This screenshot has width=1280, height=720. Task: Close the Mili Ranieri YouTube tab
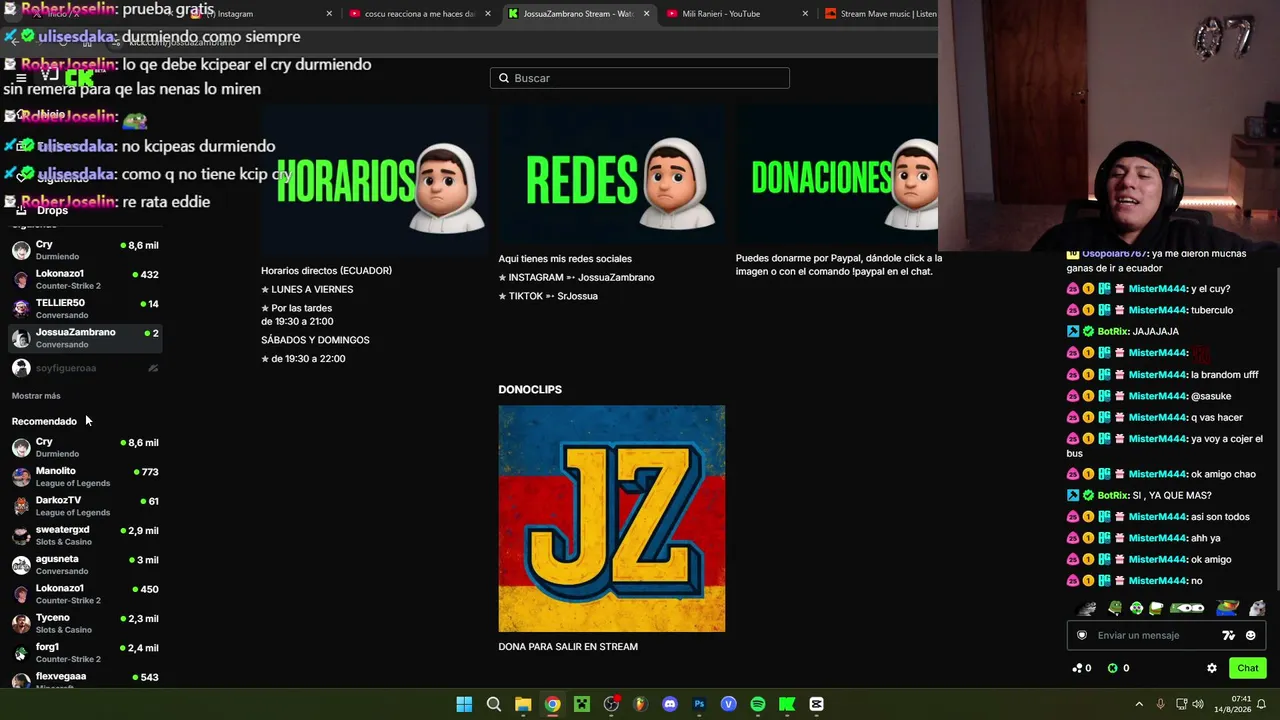805,14
